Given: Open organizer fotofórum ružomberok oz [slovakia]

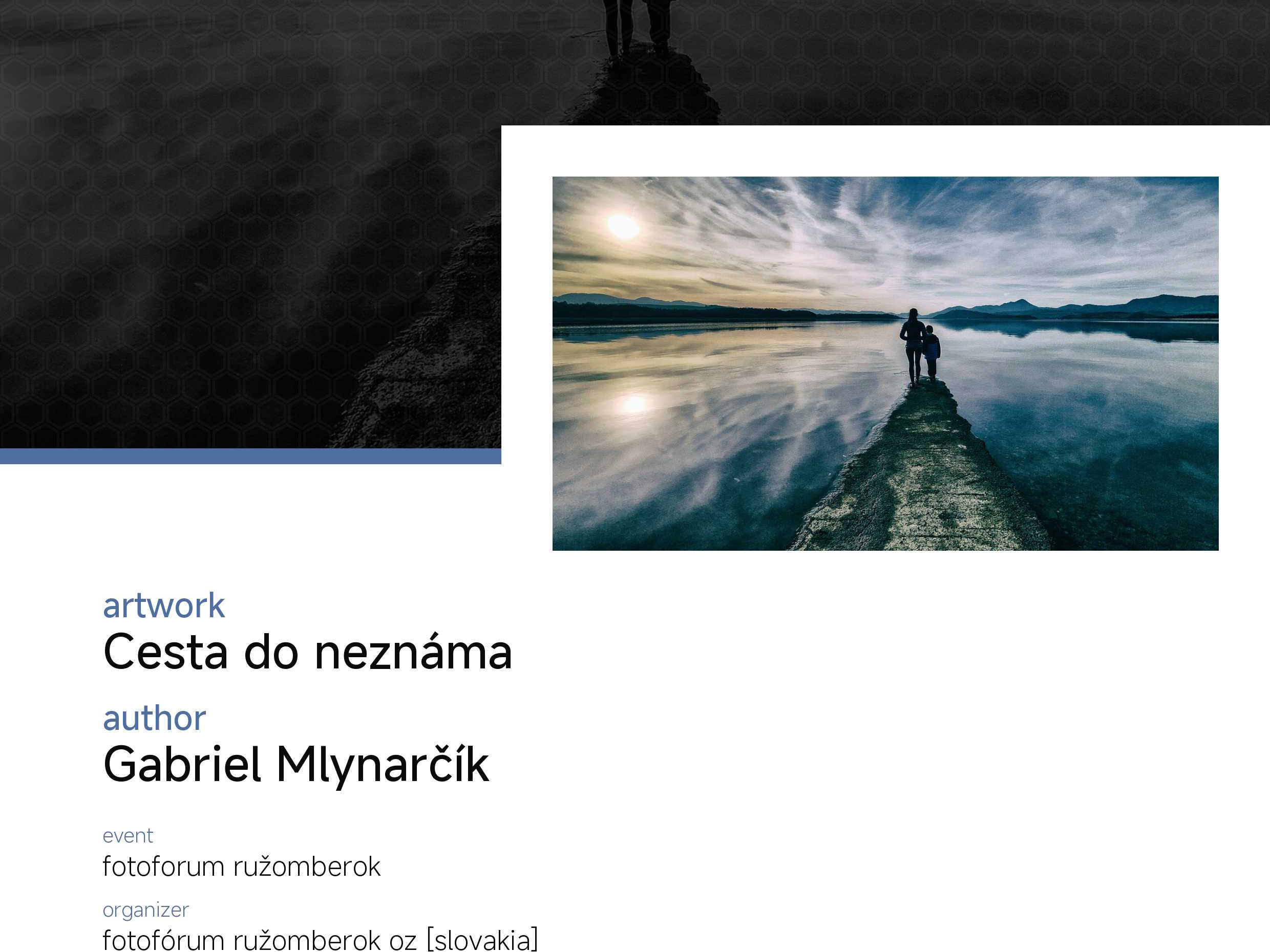Looking at the screenshot, I should [x=320, y=939].
